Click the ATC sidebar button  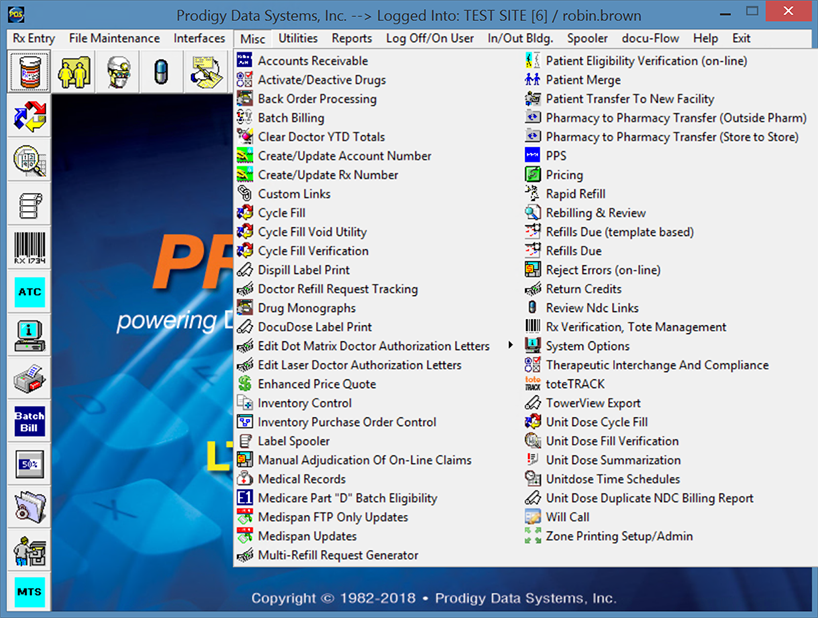click(x=29, y=292)
